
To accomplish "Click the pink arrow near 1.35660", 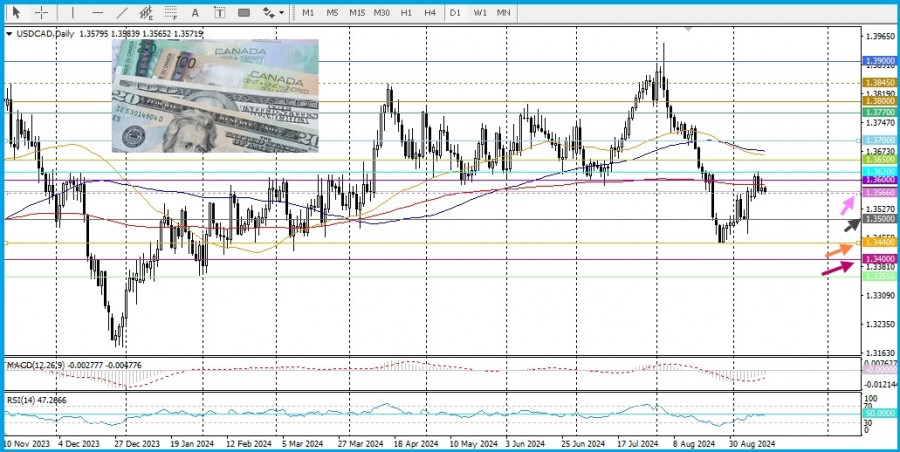I will [x=846, y=204].
